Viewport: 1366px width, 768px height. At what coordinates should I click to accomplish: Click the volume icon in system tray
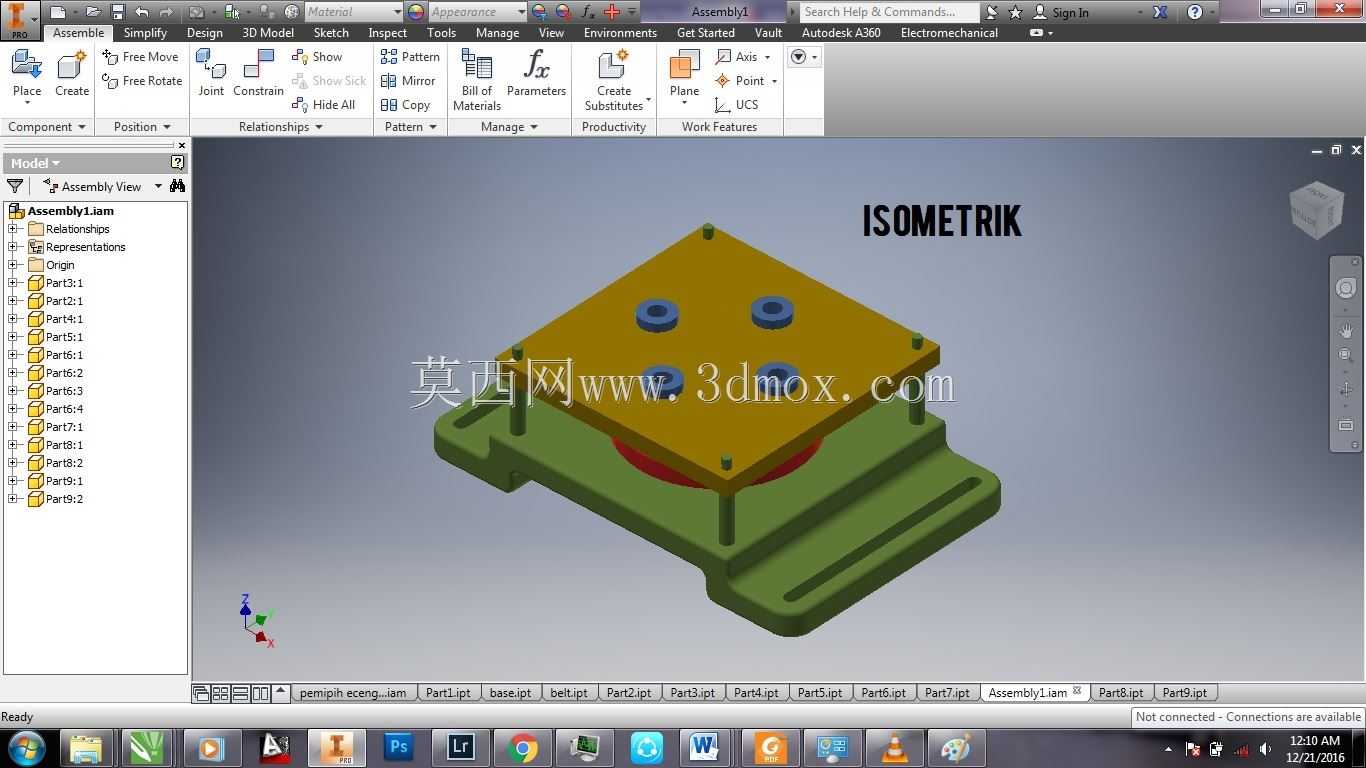pos(1265,749)
